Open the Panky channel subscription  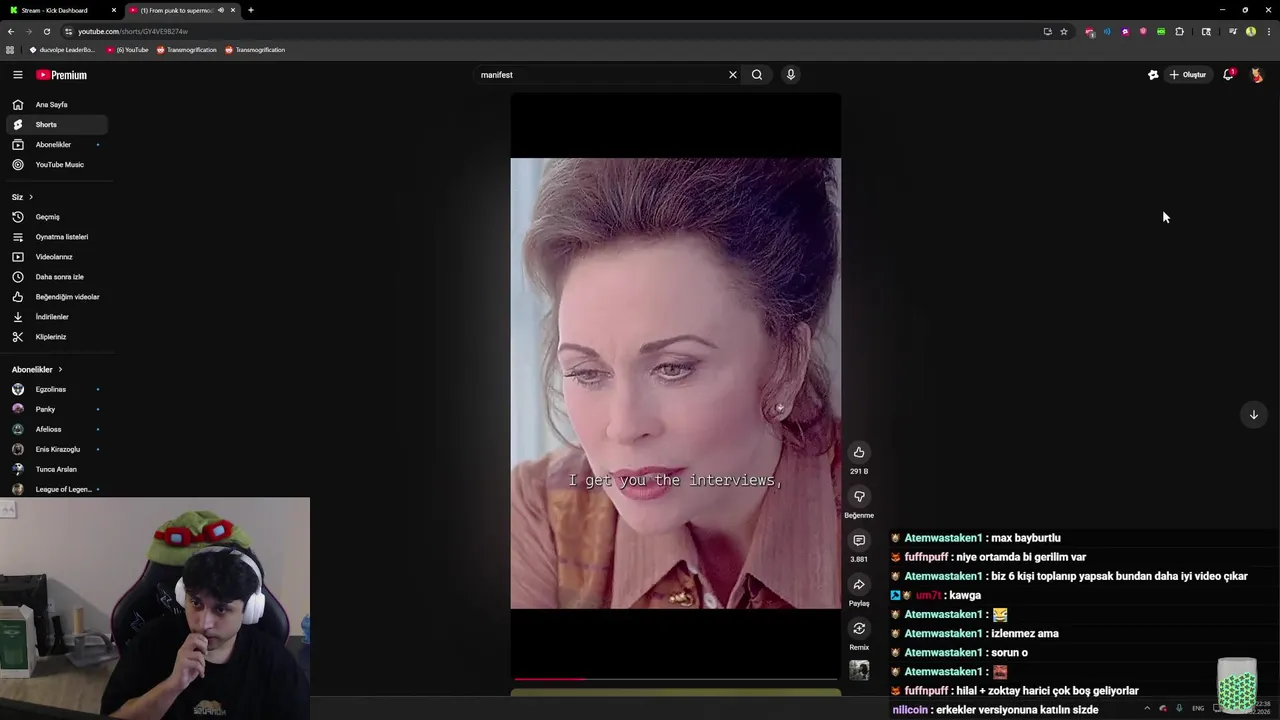pyautogui.click(x=56, y=409)
